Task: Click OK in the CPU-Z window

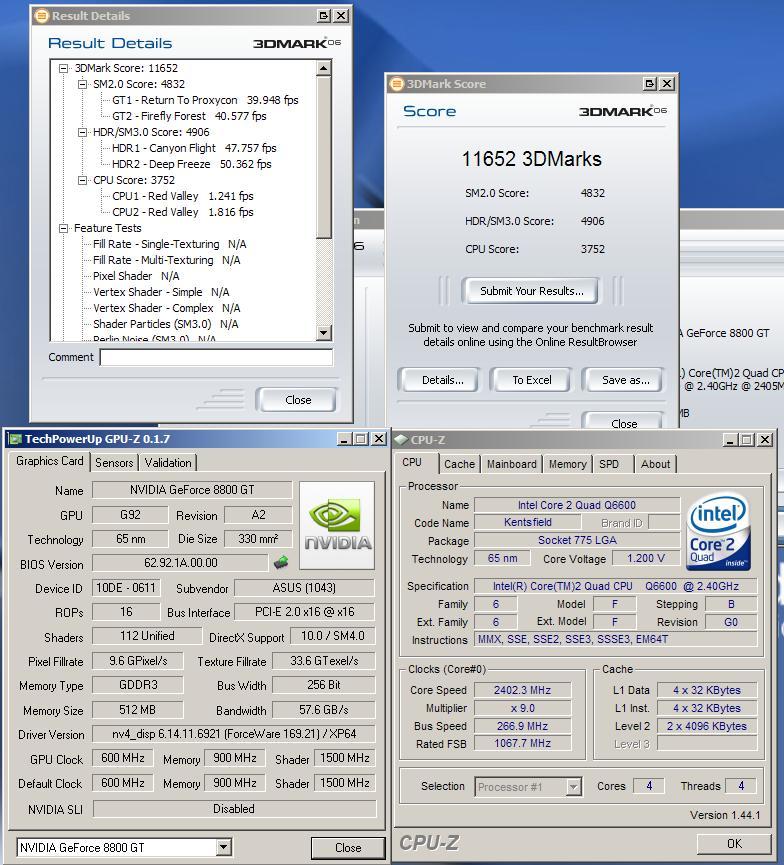Action: (734, 844)
